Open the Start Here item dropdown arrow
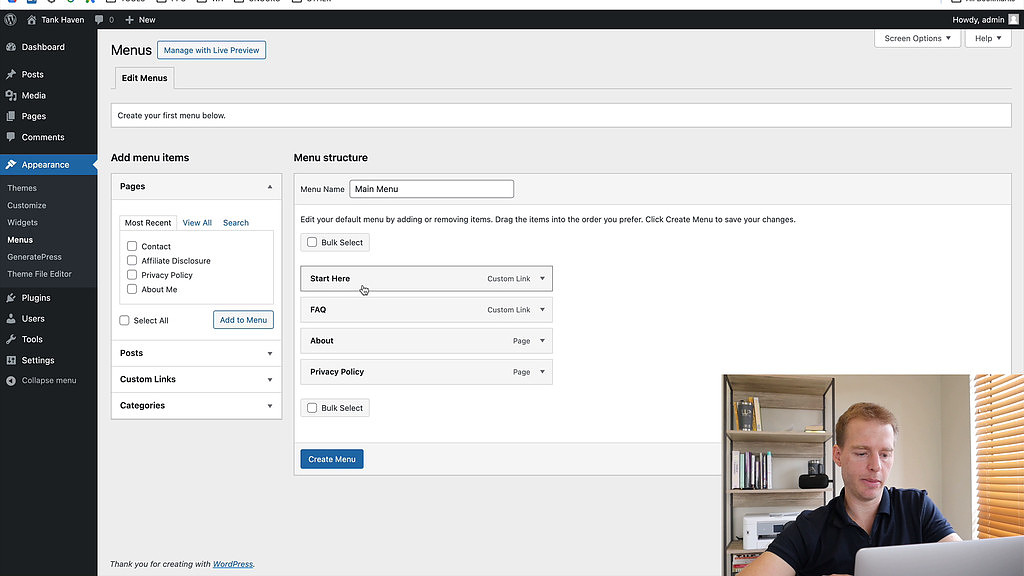 [x=540, y=278]
